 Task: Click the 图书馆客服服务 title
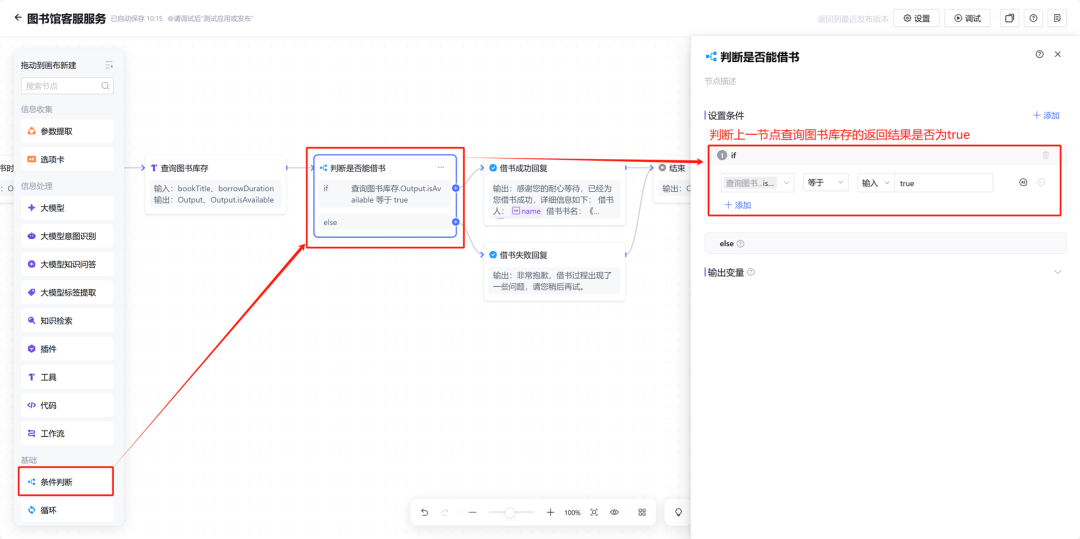(67, 19)
